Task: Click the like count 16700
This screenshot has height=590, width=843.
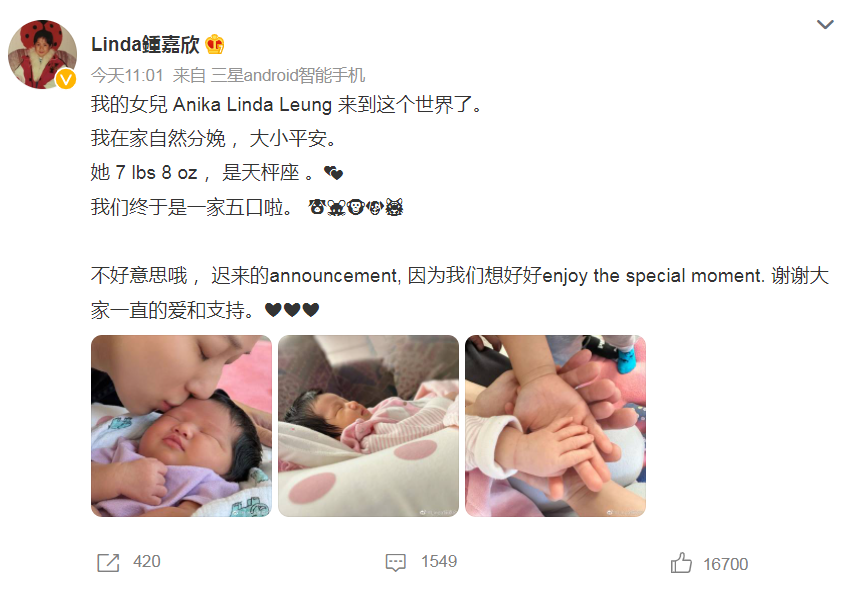Action: (725, 564)
